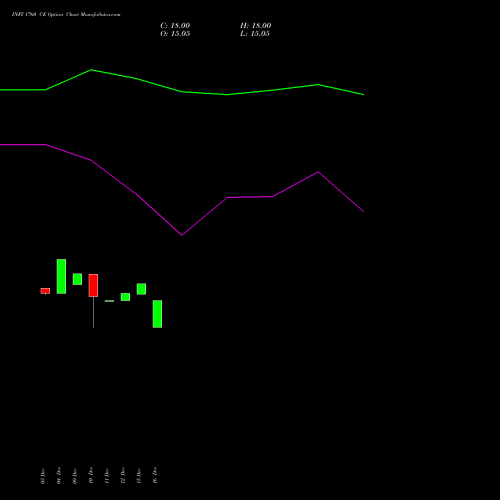The height and width of the screenshot is (500, 500).
Task: Click the 'L: 15.05' low value
Action: tap(255, 34)
